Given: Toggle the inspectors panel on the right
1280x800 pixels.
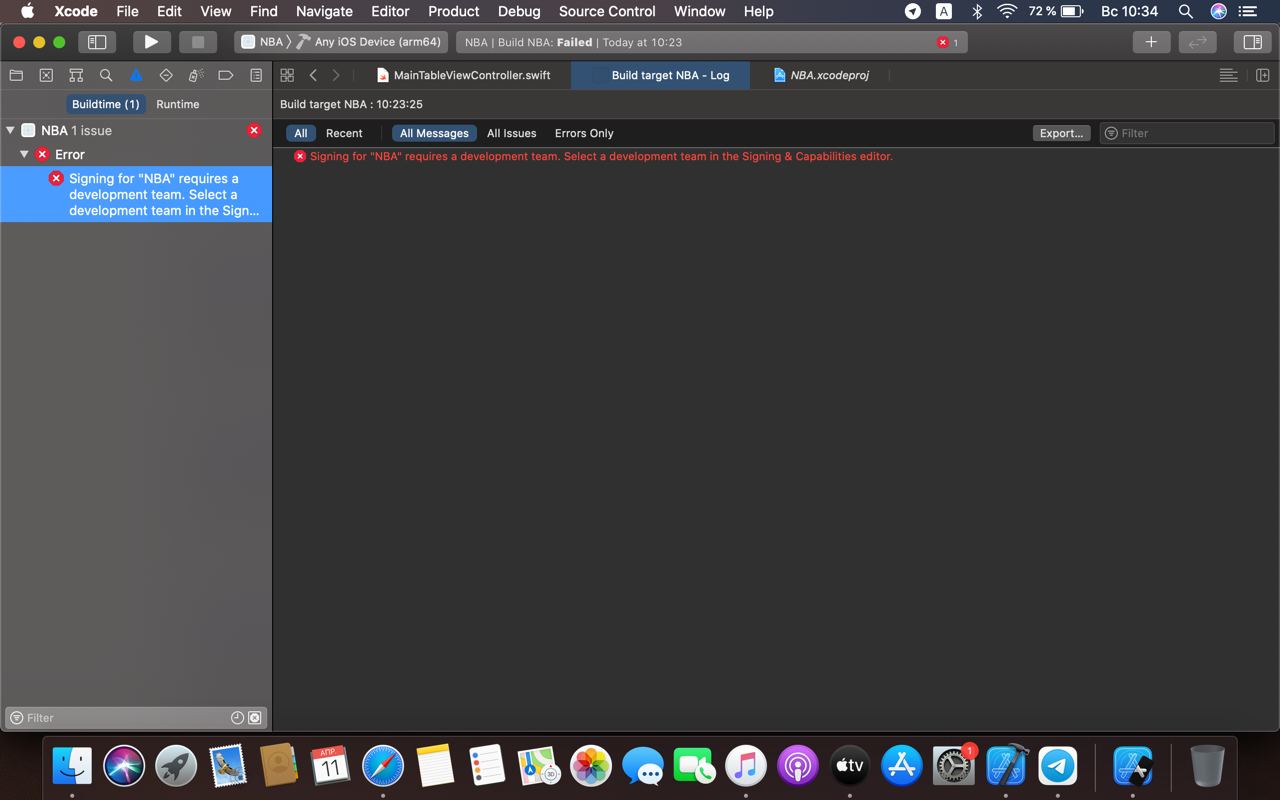Looking at the screenshot, I should click(x=1251, y=42).
